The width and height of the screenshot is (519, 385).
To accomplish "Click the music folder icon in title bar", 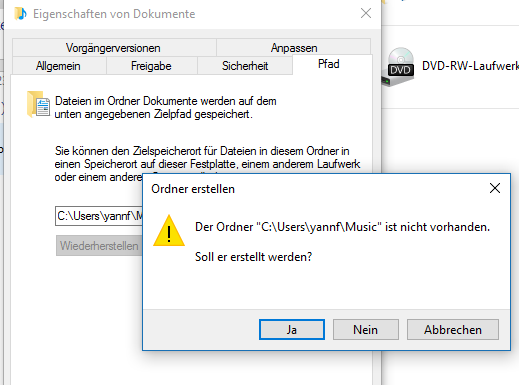I will (x=20, y=14).
